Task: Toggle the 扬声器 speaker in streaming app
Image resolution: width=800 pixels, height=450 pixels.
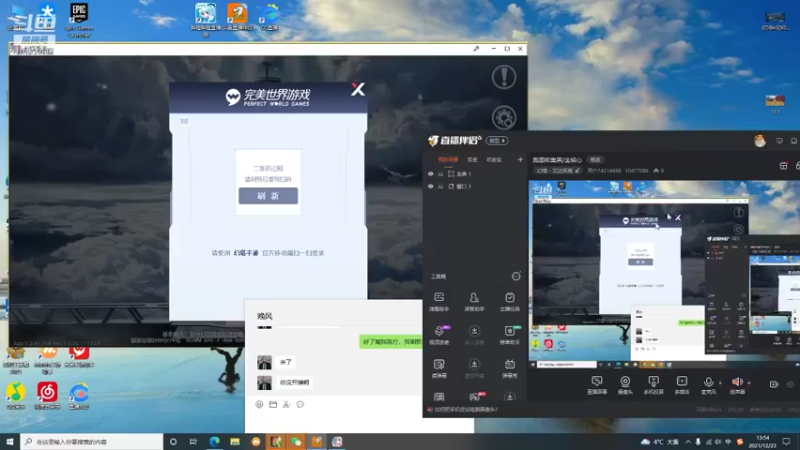Action: click(x=737, y=385)
